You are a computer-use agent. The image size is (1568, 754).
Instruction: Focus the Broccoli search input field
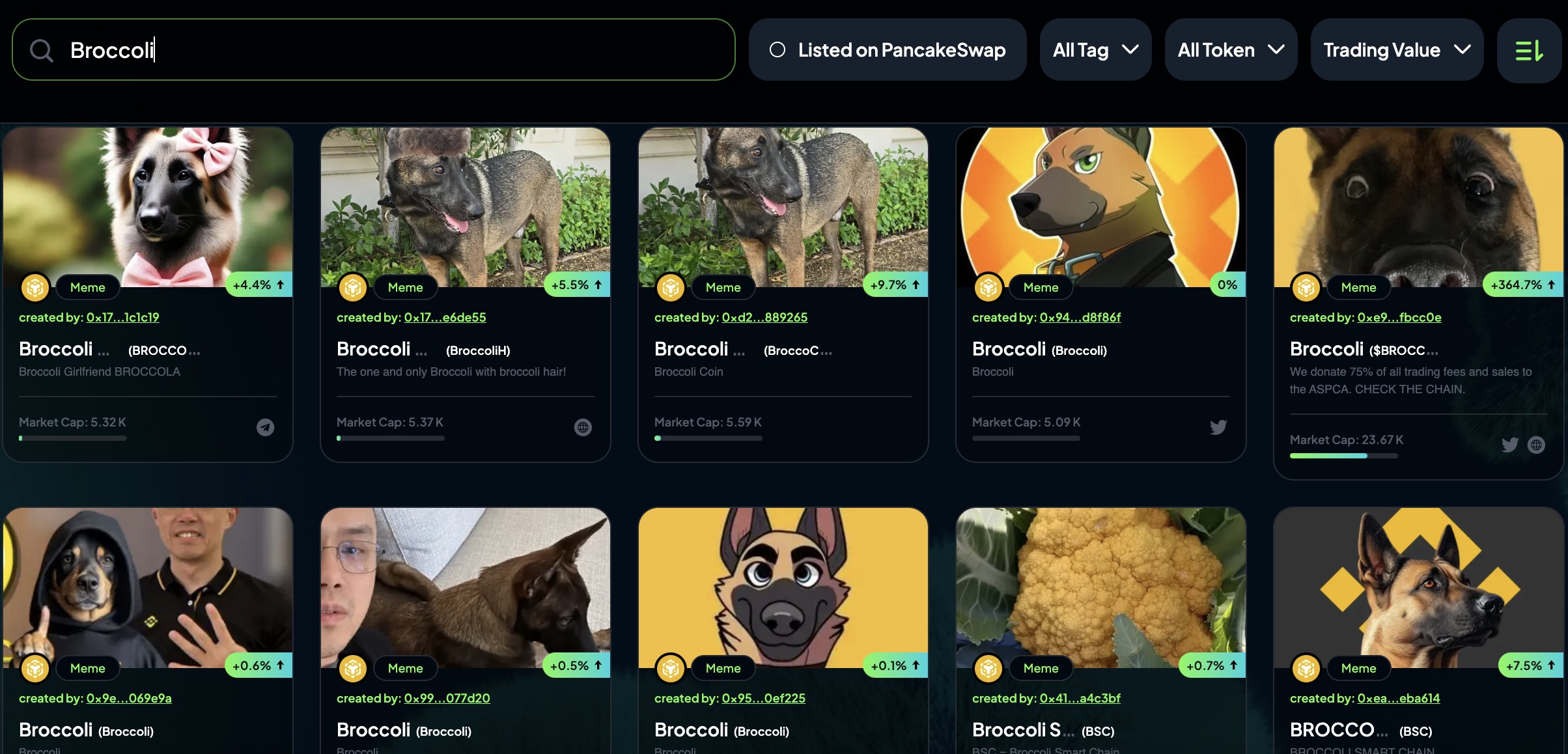(374, 50)
